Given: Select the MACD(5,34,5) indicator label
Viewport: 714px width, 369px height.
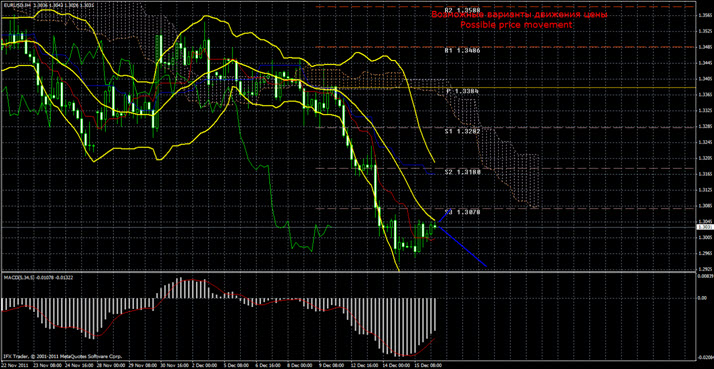Looking at the screenshot, I should pyautogui.click(x=17, y=277).
